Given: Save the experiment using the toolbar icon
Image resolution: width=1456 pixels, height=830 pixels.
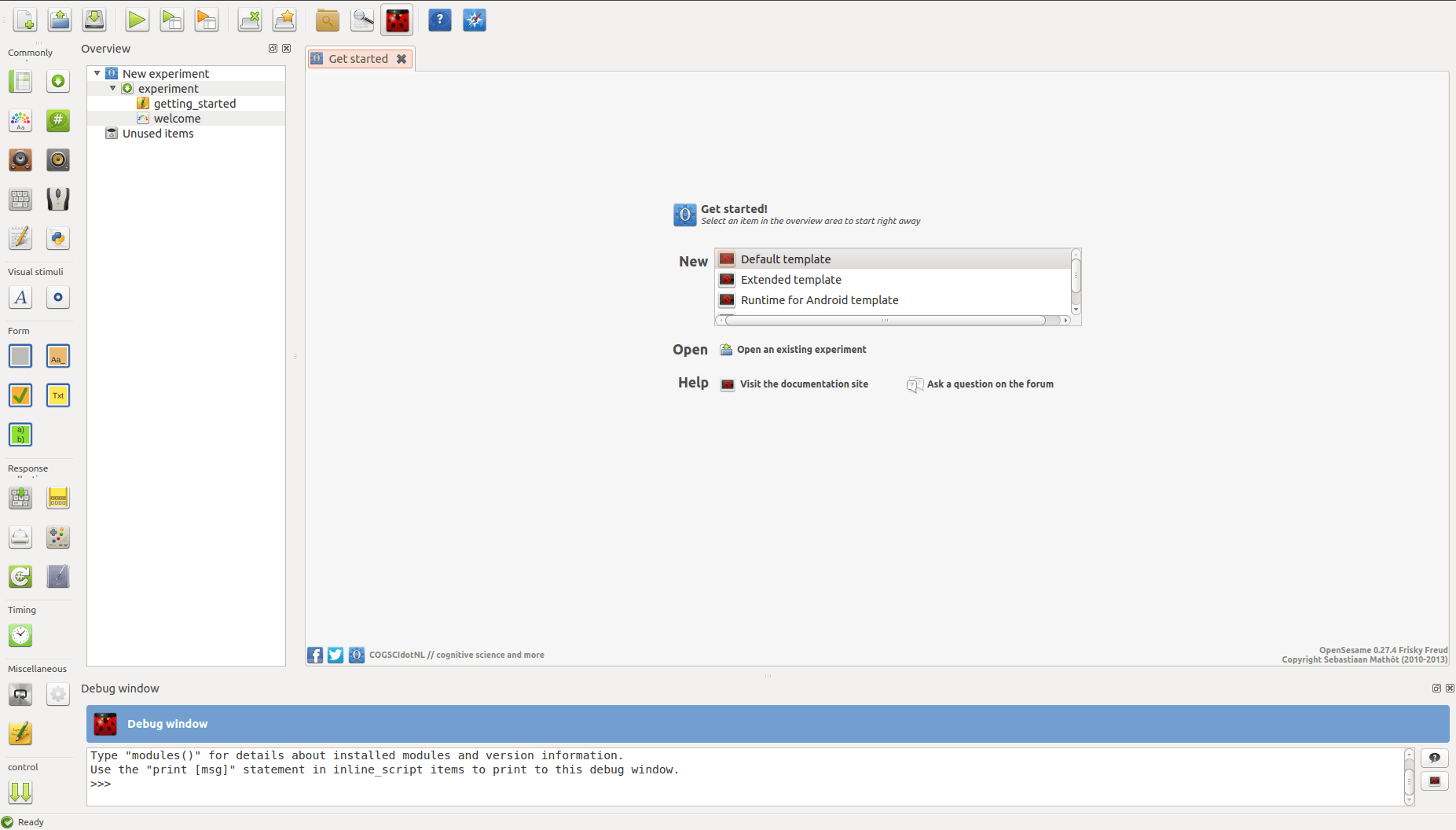Looking at the screenshot, I should pos(94,20).
